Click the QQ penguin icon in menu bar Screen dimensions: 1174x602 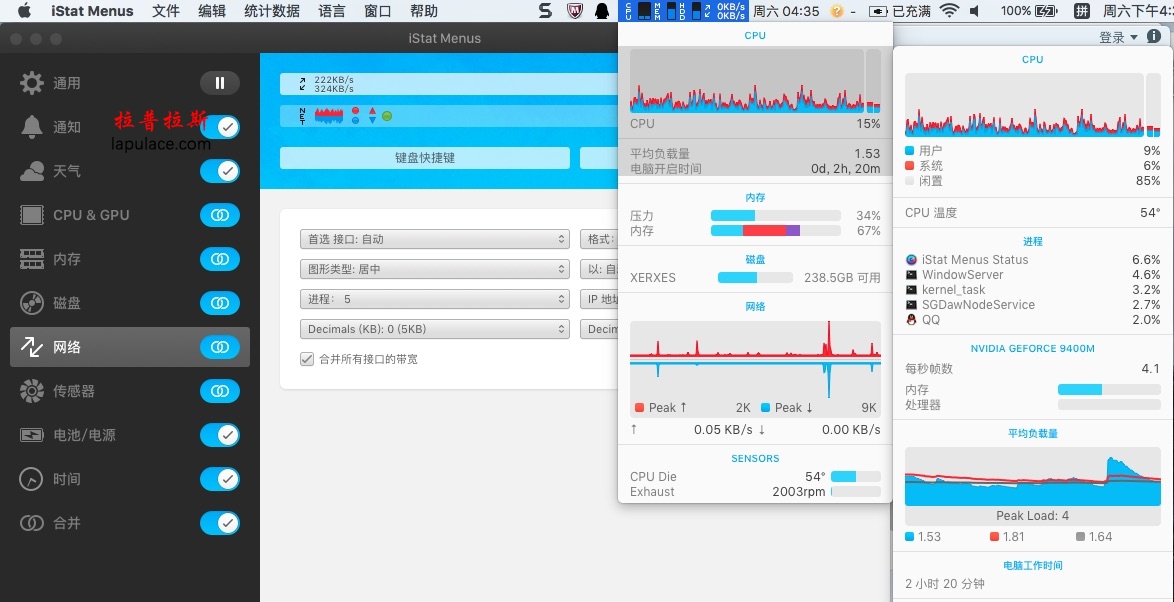click(601, 11)
